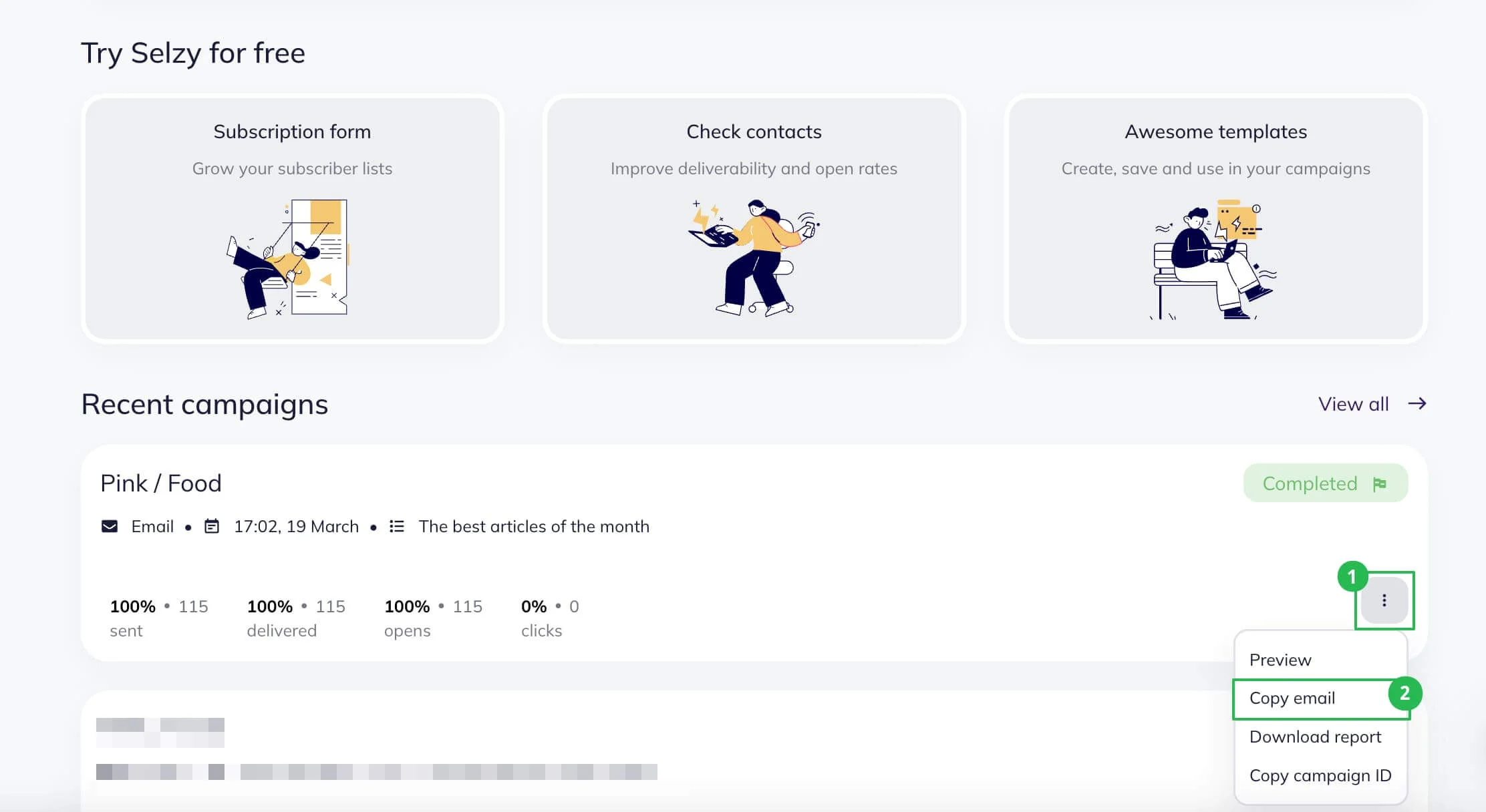Viewport: 1486px width, 812px height.
Task: Open the Awesome templates card heading
Action: [x=1215, y=132]
